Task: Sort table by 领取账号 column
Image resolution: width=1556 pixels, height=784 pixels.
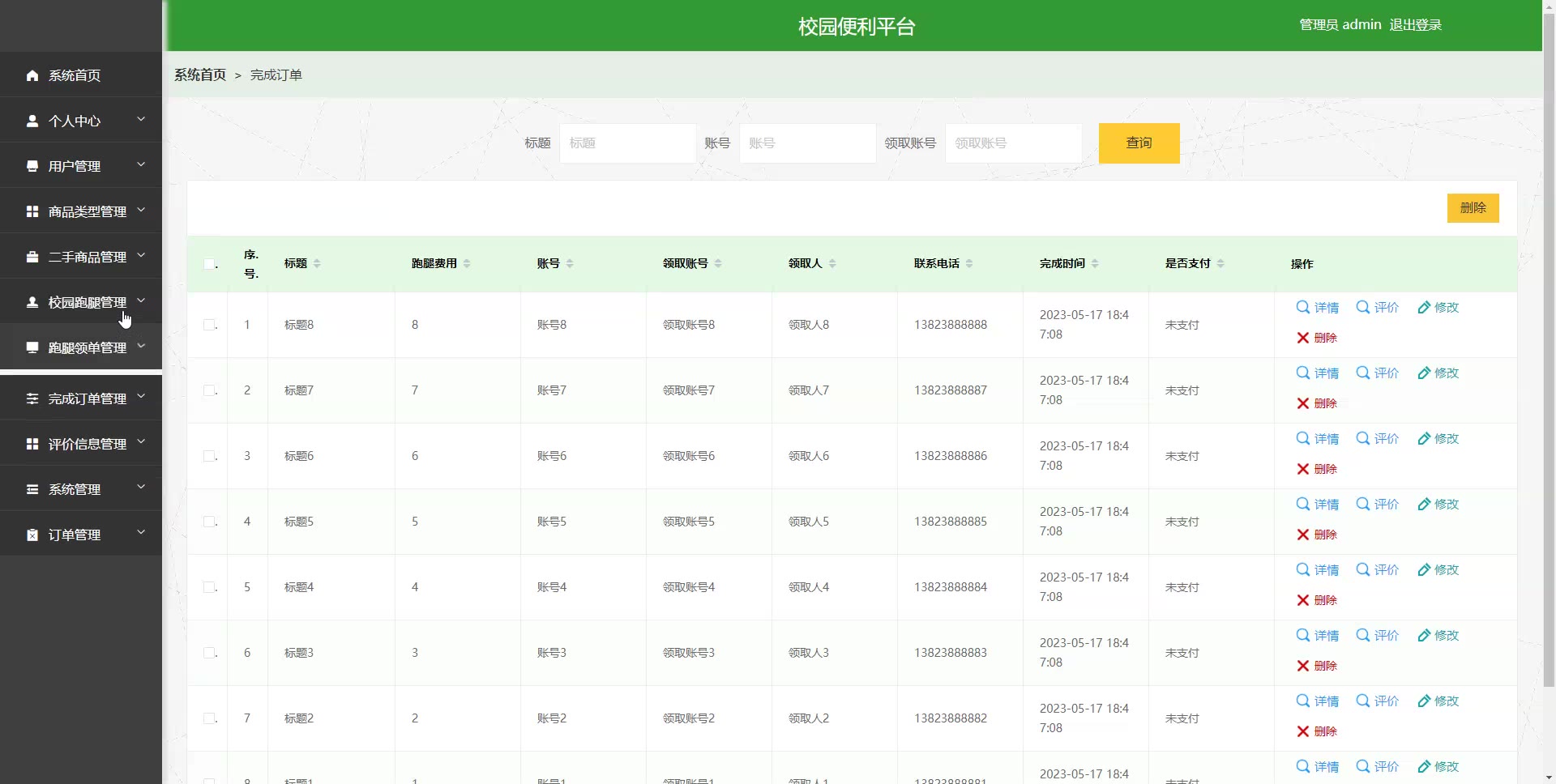Action: click(718, 263)
